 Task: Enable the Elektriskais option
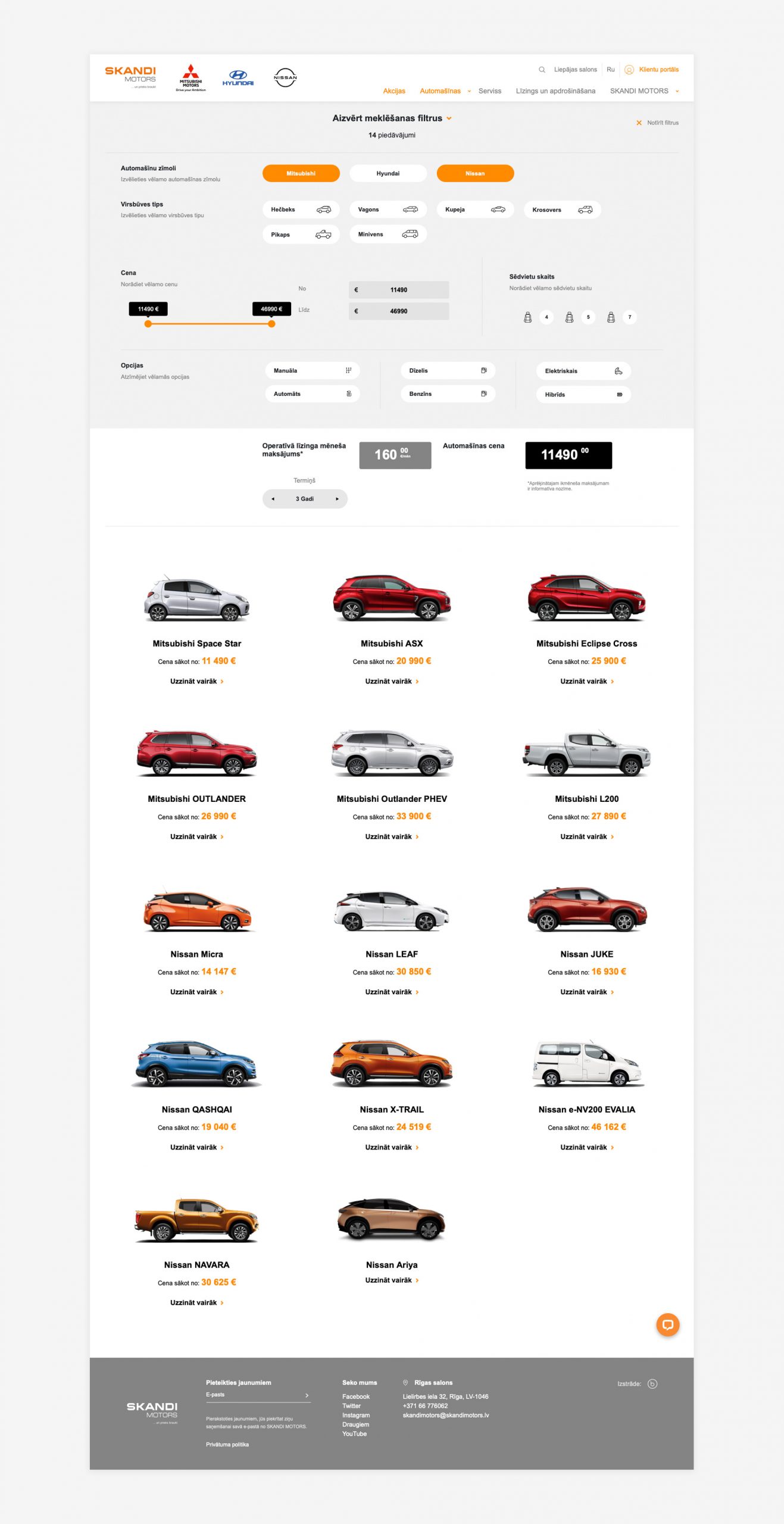tap(583, 371)
